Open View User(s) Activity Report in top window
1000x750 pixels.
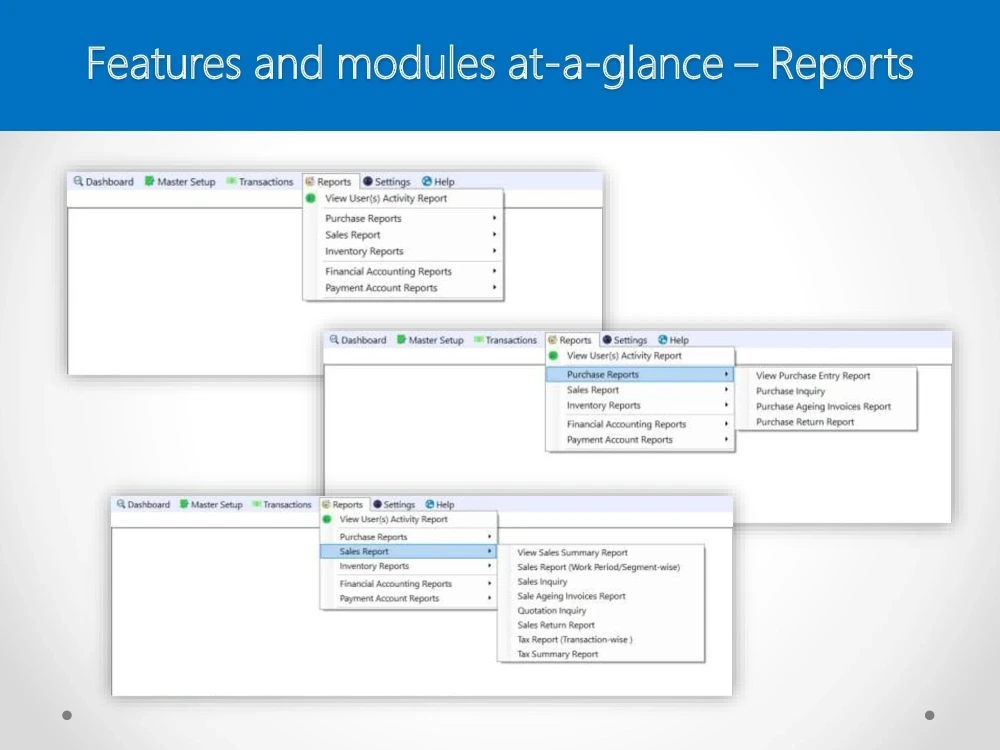tap(386, 198)
